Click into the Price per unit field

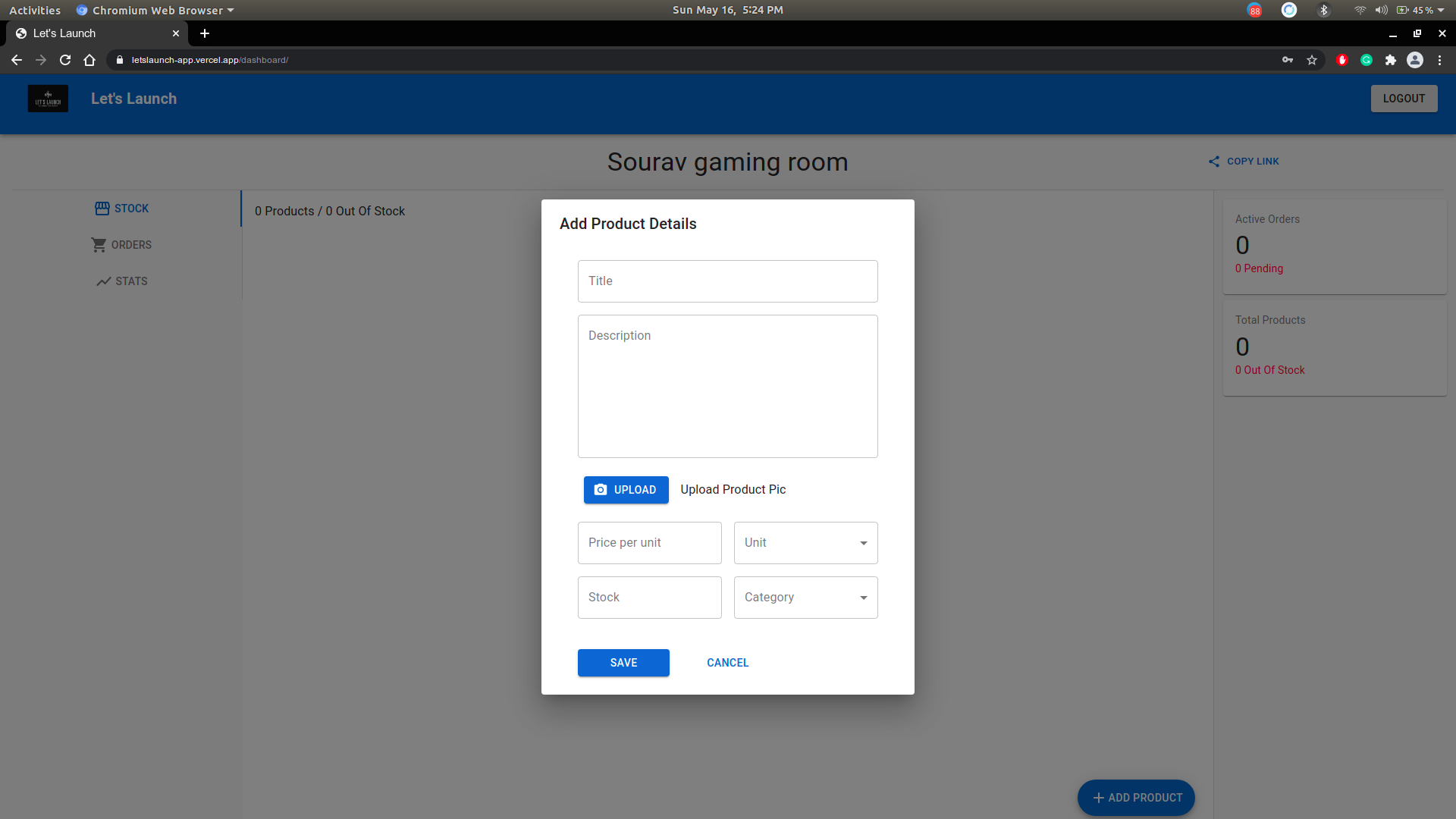coord(649,543)
